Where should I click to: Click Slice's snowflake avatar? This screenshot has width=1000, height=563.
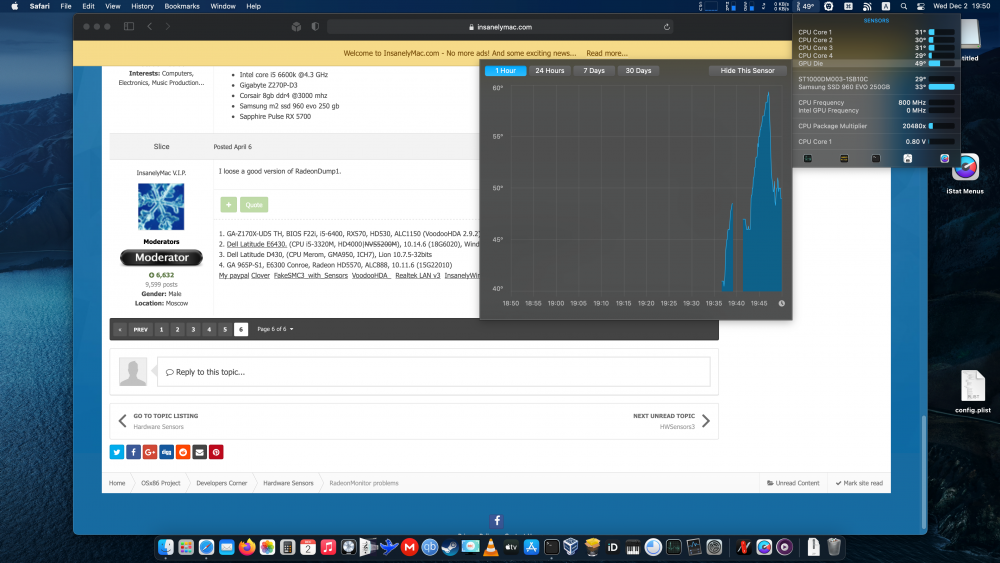pyautogui.click(x=161, y=207)
